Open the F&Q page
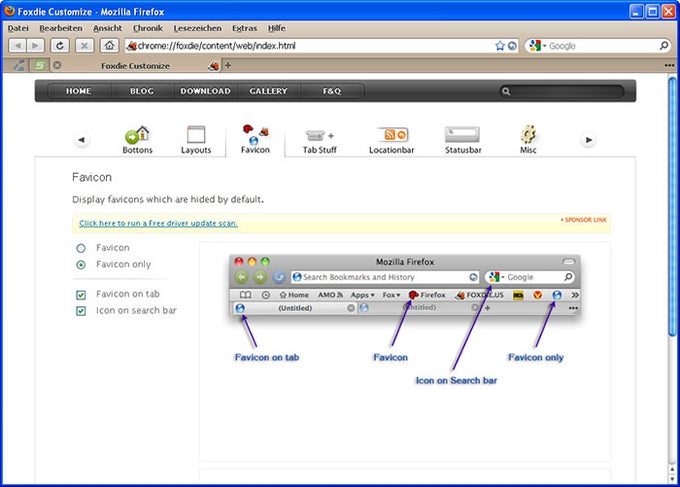Viewport: 680px width, 487px height. [332, 91]
